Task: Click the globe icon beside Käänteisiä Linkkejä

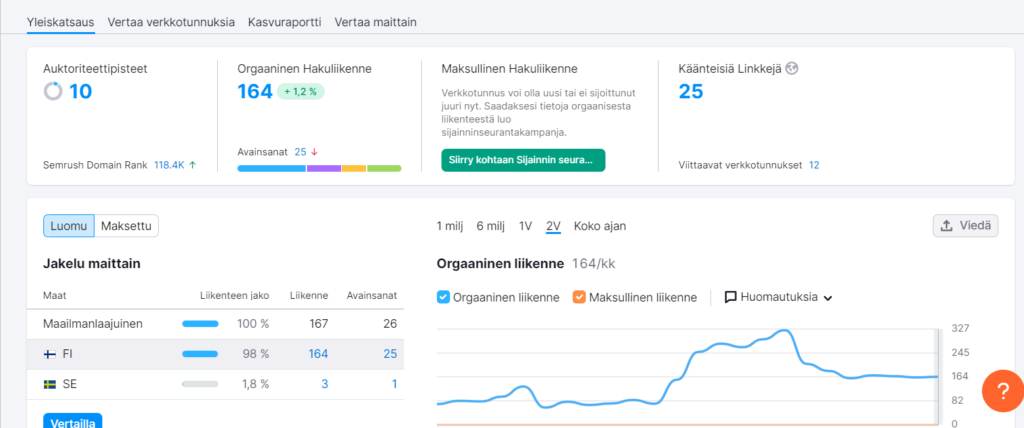Action: point(792,69)
